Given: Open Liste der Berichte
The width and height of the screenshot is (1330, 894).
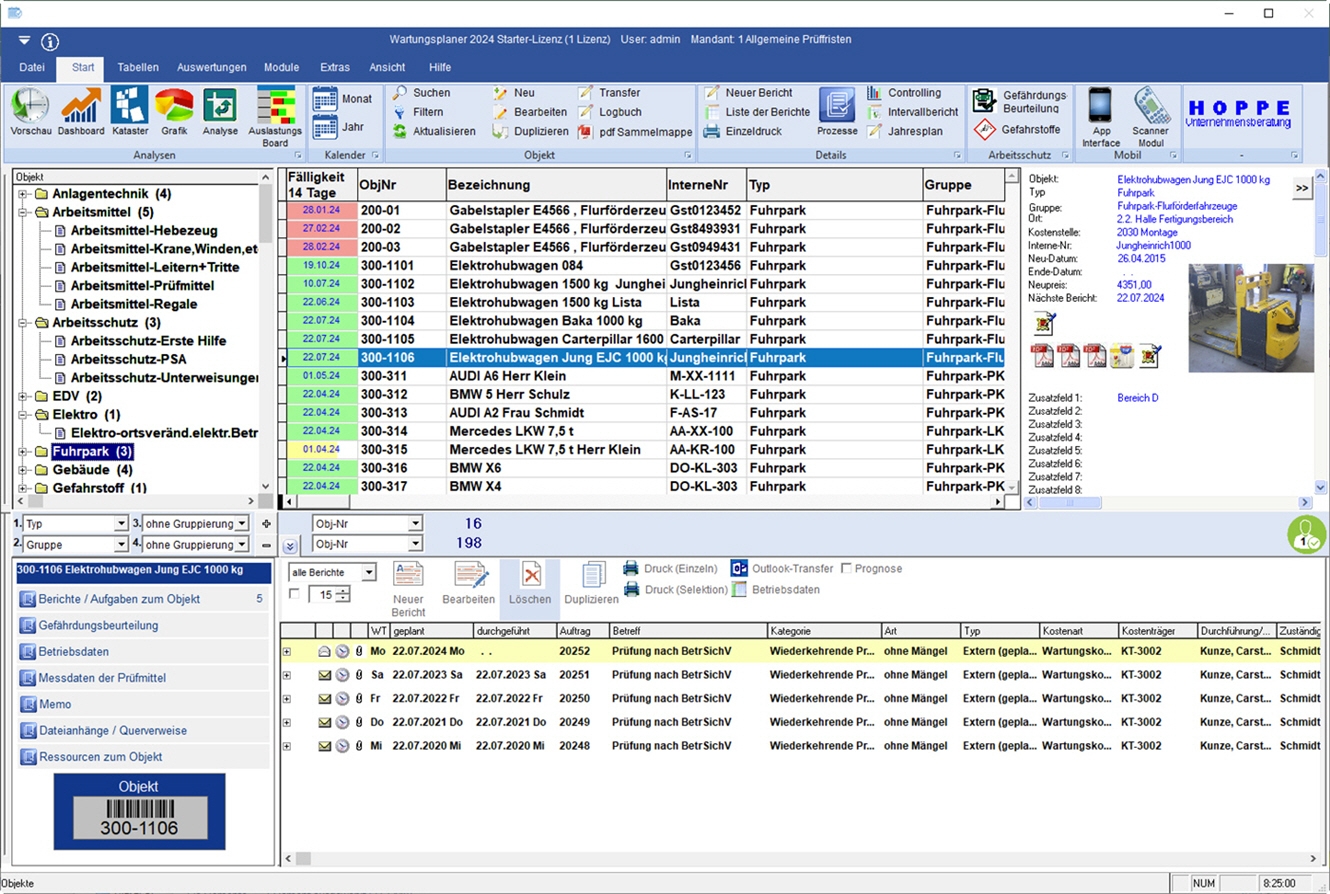Looking at the screenshot, I should tap(757, 112).
